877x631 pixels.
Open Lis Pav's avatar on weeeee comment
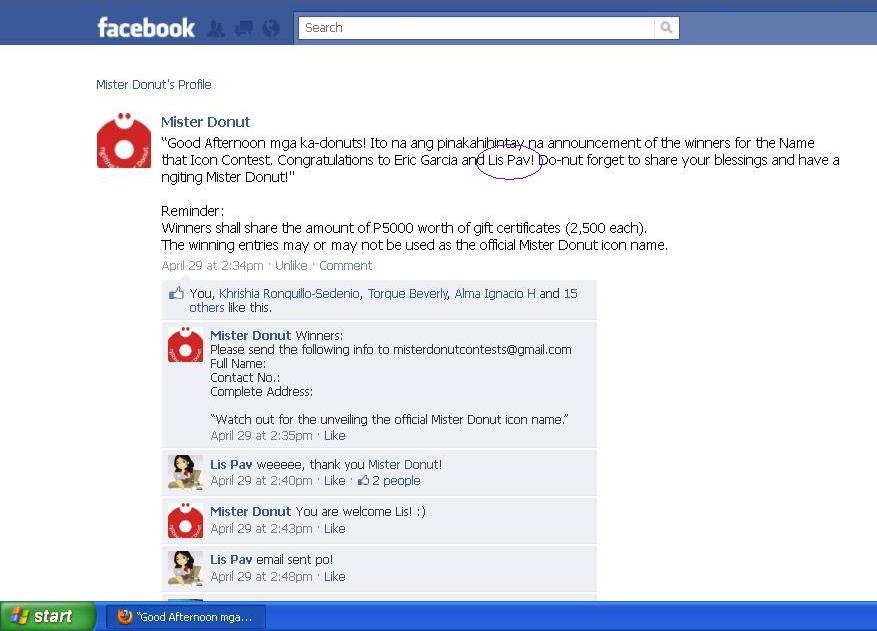pyautogui.click(x=185, y=472)
